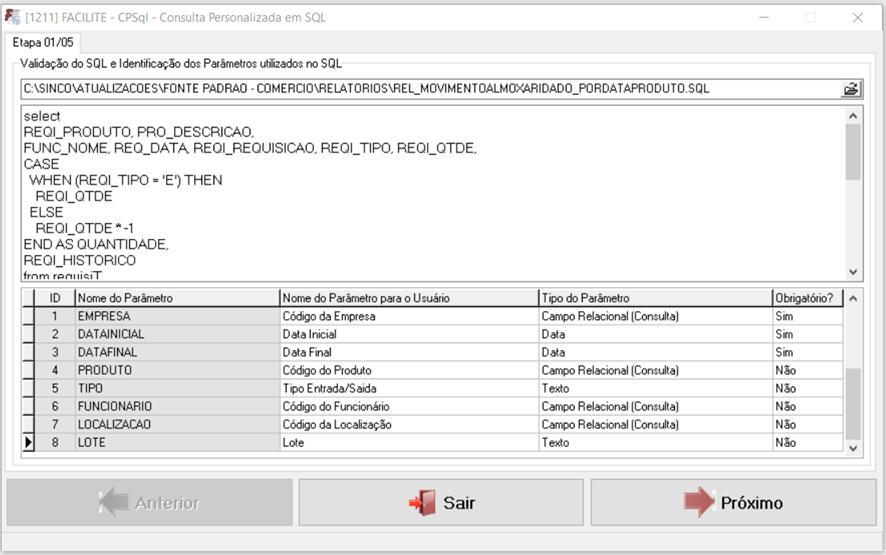886x555 pixels.
Task: Click parameter type cell for EMPRESA row
Action: click(655, 316)
